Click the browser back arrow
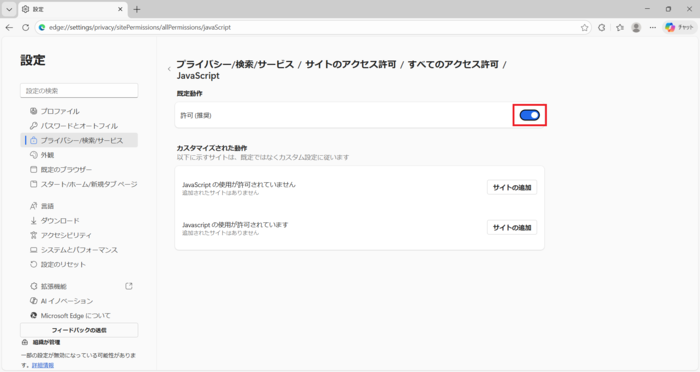Screen dimensions: 700x372 [x=9, y=27]
